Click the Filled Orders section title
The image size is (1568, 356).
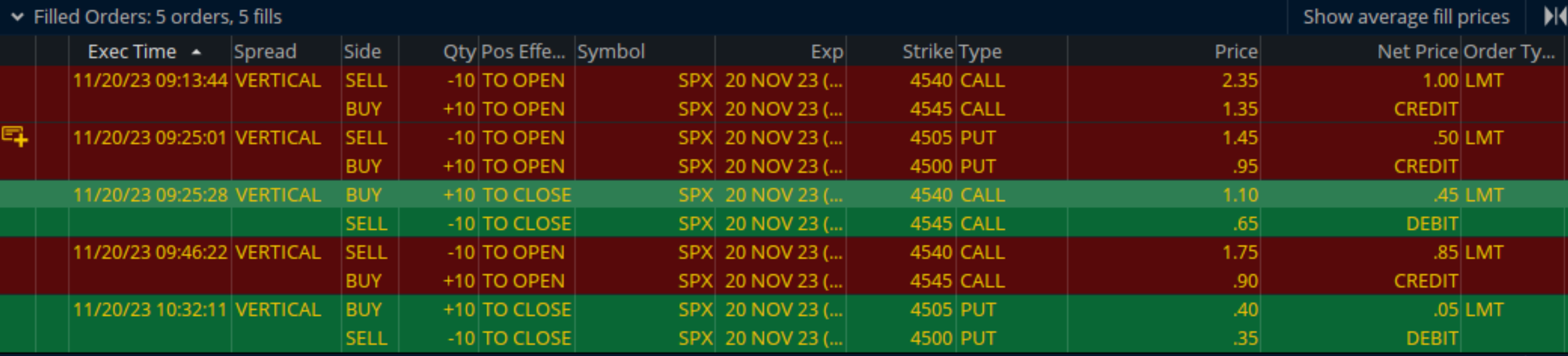click(158, 17)
